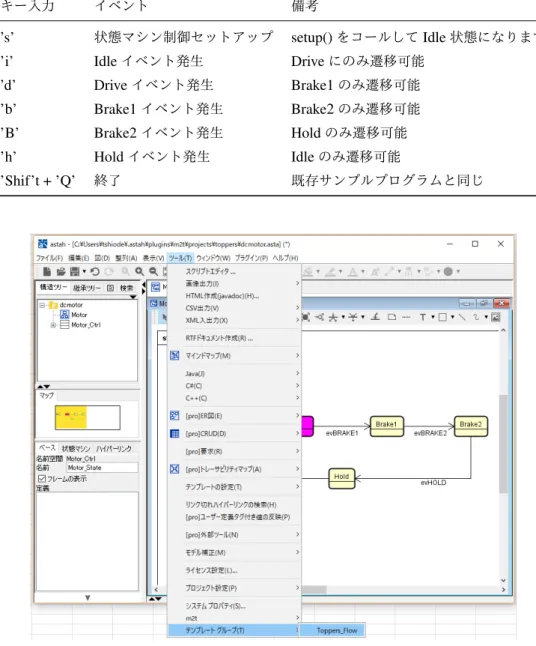
Task: Expand the Motor_Ctrl tree node
Action: (x=53, y=325)
